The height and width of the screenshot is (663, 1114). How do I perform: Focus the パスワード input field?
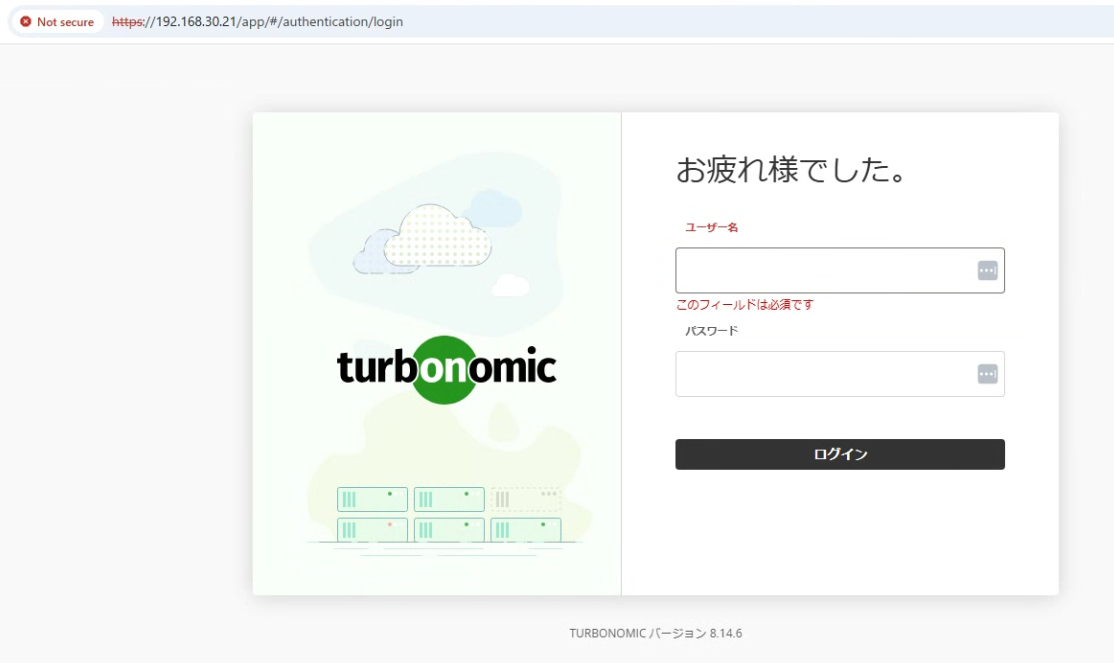click(840, 374)
